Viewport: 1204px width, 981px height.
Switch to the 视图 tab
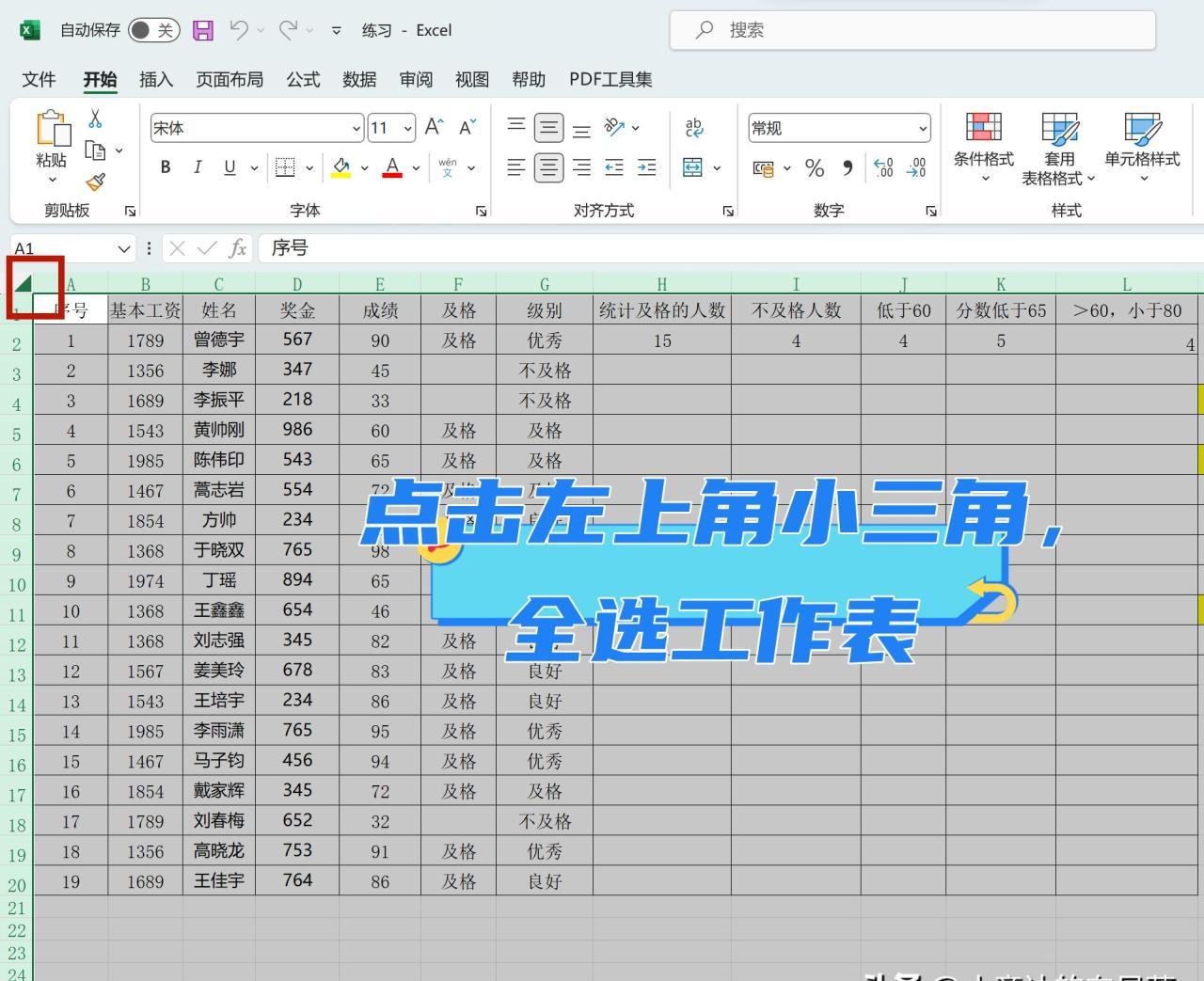click(472, 79)
